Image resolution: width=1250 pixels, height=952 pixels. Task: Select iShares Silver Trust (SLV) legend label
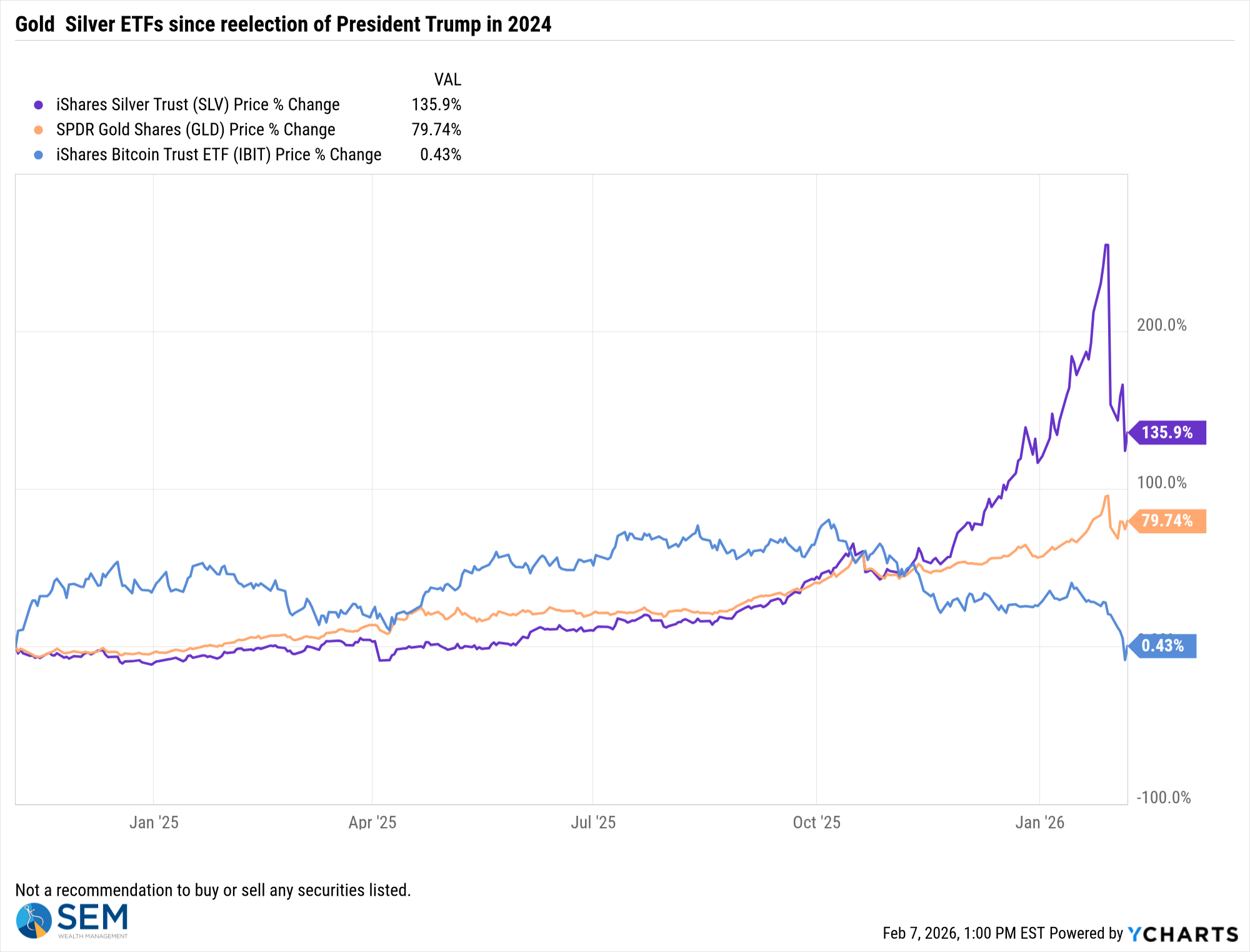click(197, 105)
